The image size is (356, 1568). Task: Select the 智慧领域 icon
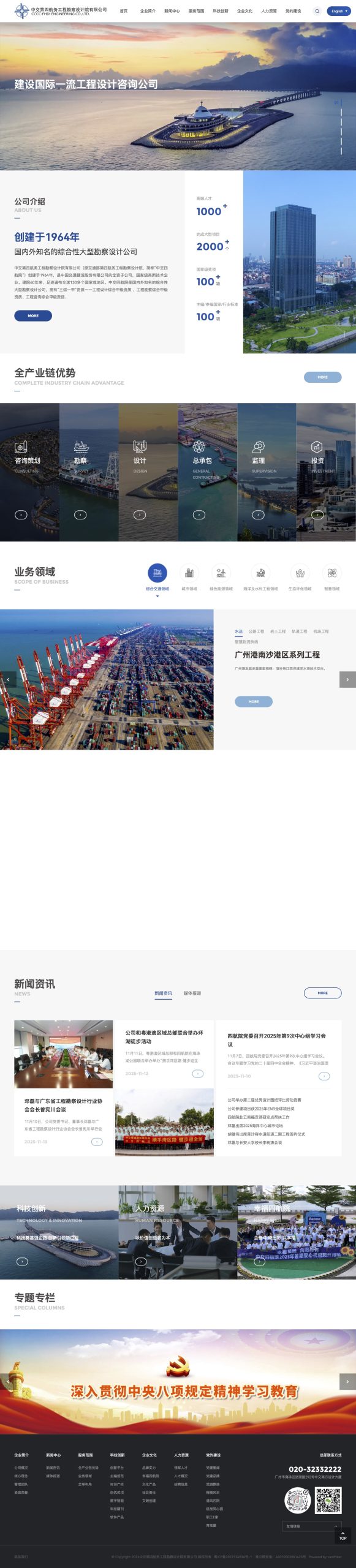[331, 573]
